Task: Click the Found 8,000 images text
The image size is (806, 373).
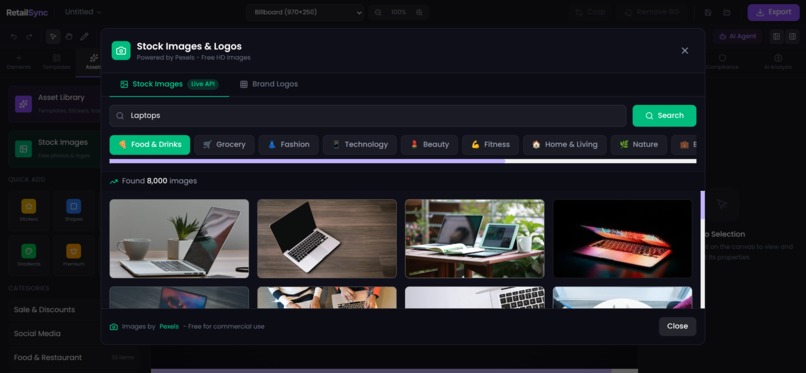Action: (x=159, y=181)
